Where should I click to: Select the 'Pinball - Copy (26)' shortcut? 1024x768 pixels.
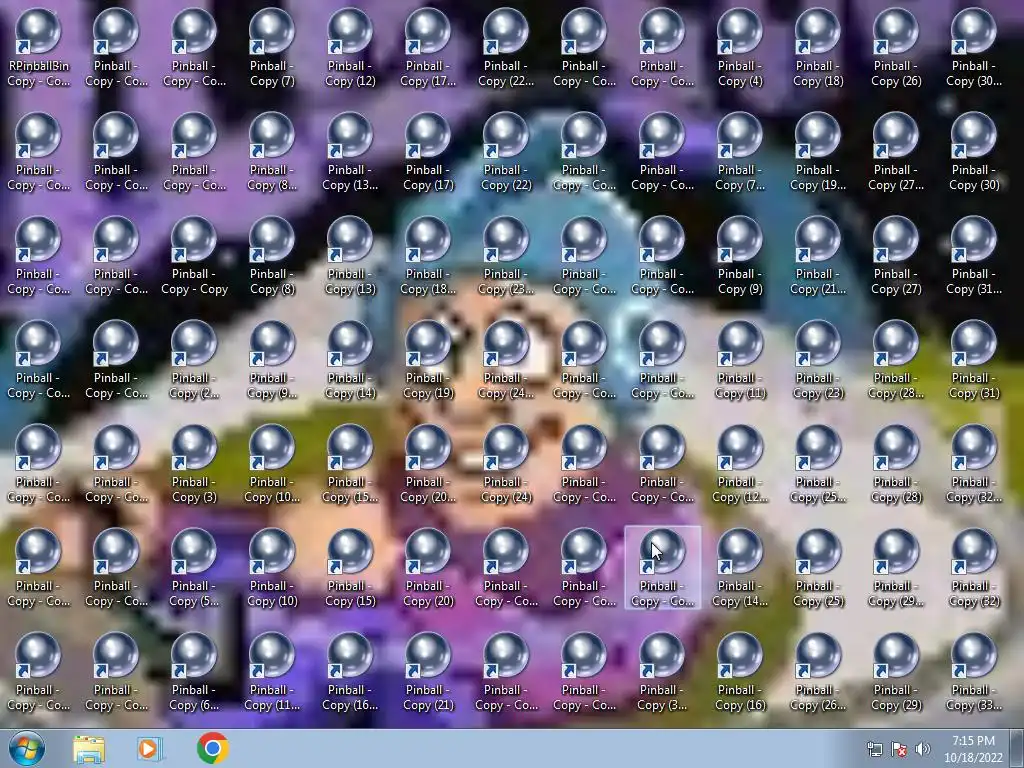[x=896, y=48]
